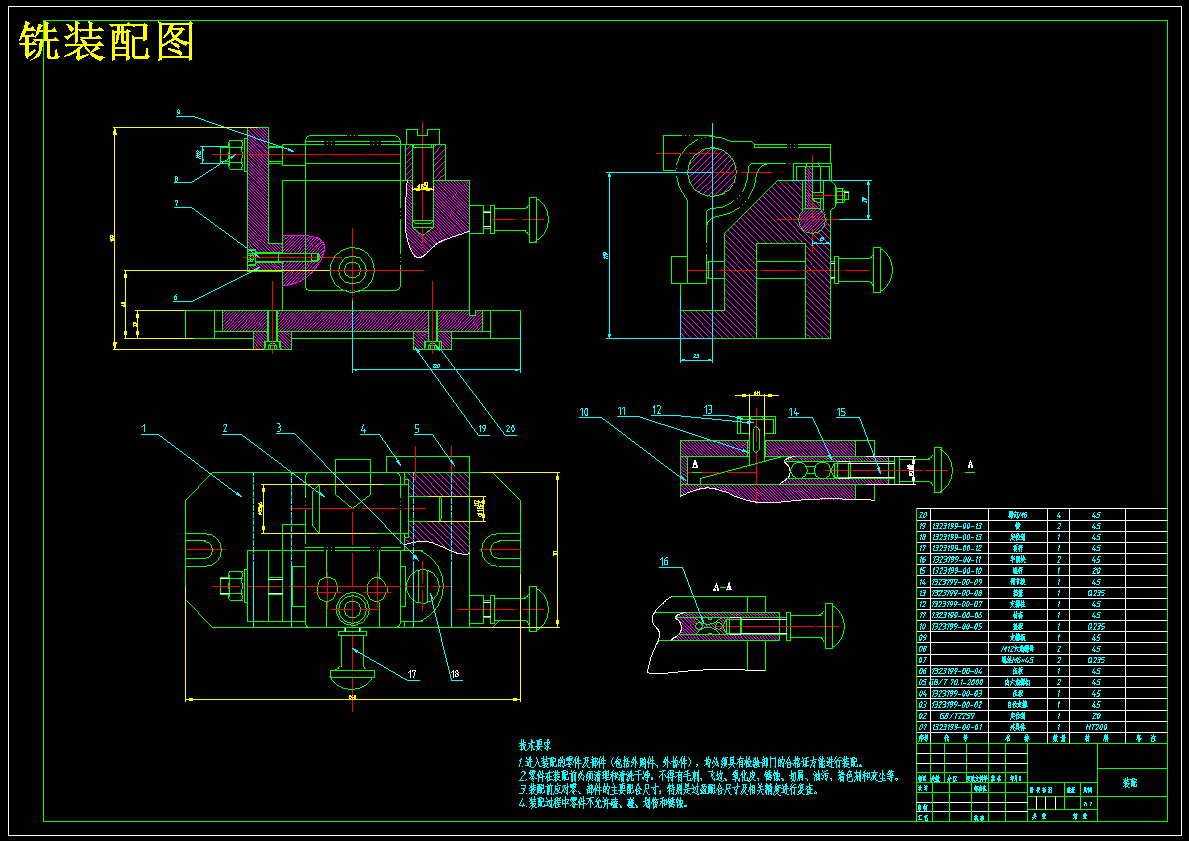Click parts list code '1323199-00-09'
The width and height of the screenshot is (1189, 841).
[x=957, y=582]
